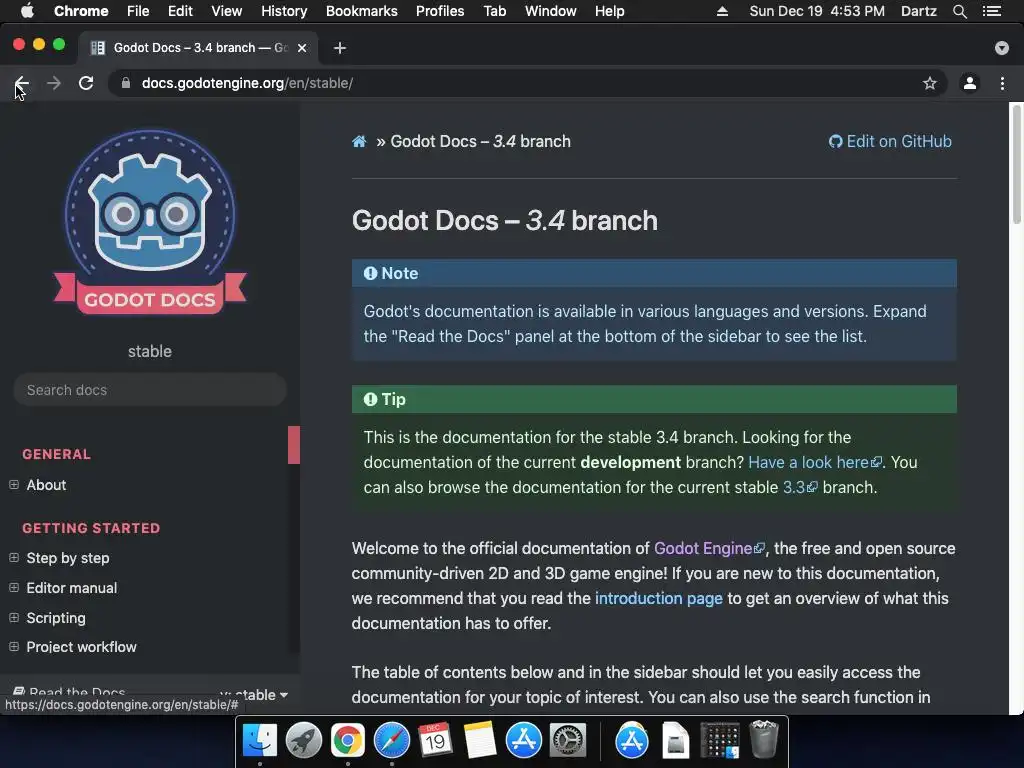Image resolution: width=1024 pixels, height=768 pixels.
Task: Open Notes from the Dock
Action: (480, 740)
